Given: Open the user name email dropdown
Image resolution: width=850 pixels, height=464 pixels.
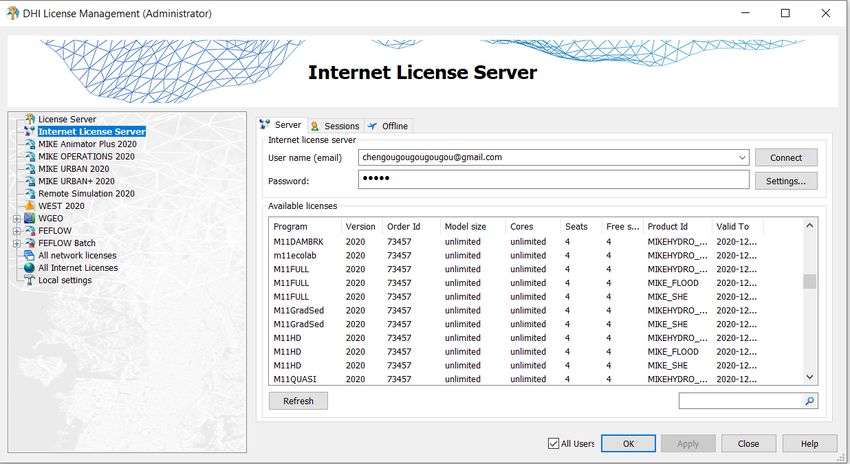Looking at the screenshot, I should point(742,158).
